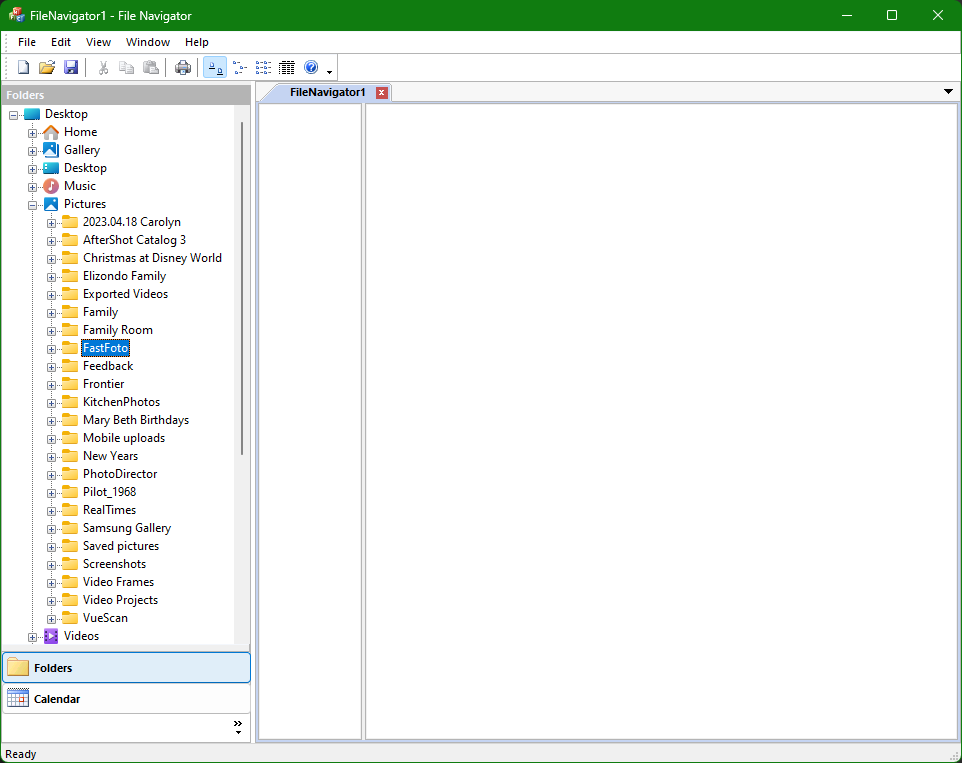Click the Save toolbar icon
This screenshot has width=962, height=763.
[x=71, y=67]
